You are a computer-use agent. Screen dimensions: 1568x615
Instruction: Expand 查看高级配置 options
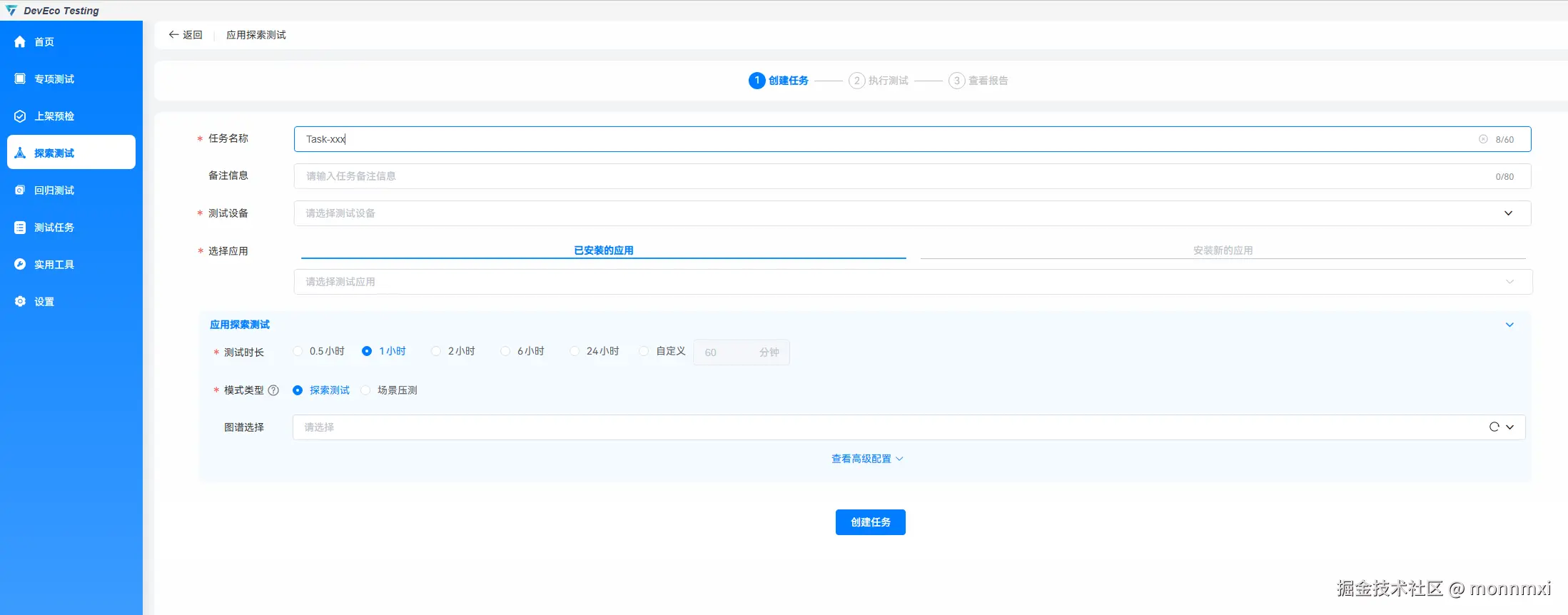(x=868, y=459)
